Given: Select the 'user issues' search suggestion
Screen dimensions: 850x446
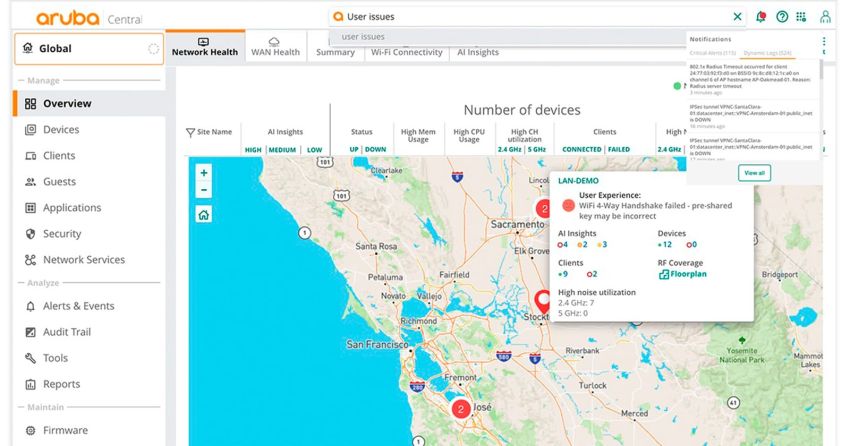Looking at the screenshot, I should [364, 37].
